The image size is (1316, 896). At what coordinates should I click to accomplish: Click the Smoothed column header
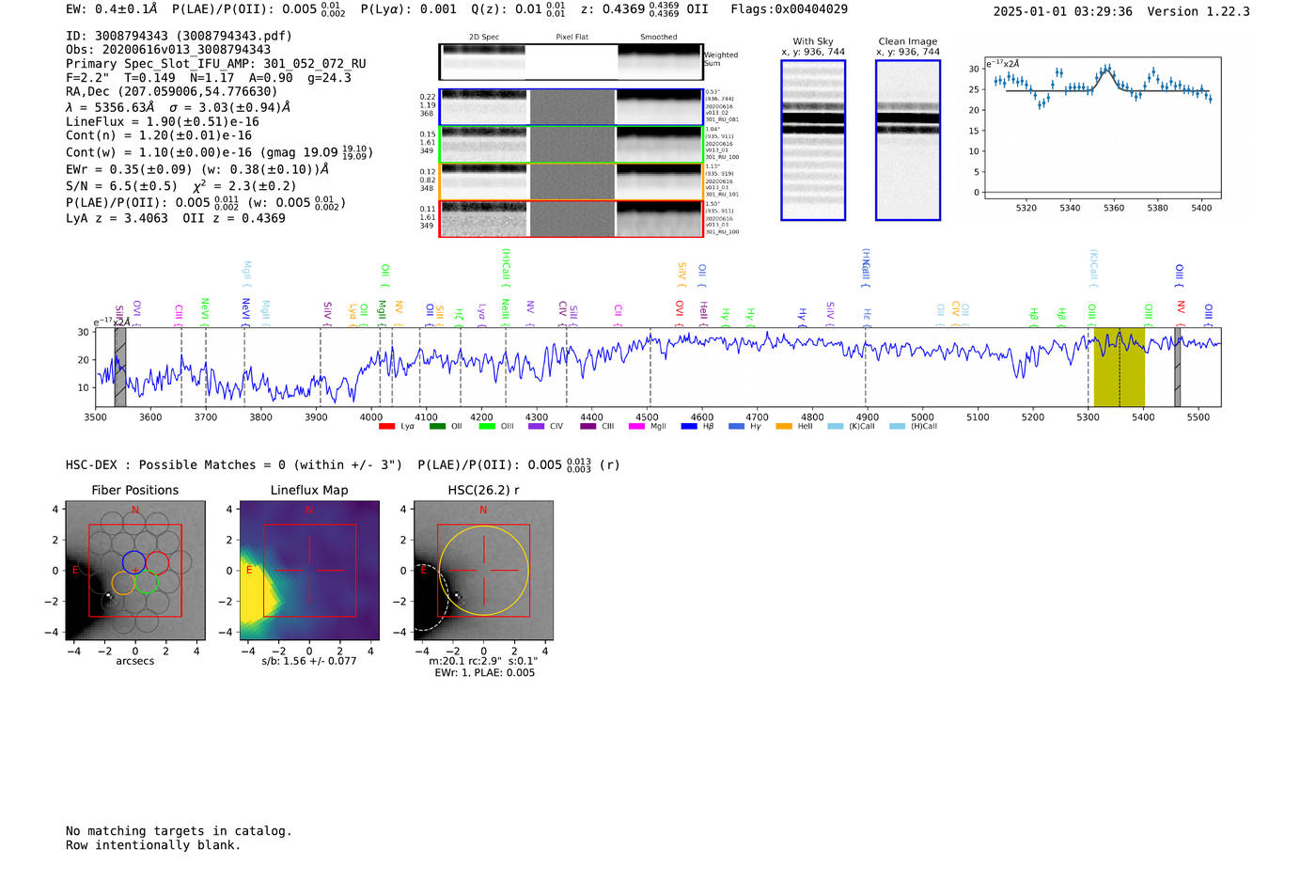click(659, 38)
